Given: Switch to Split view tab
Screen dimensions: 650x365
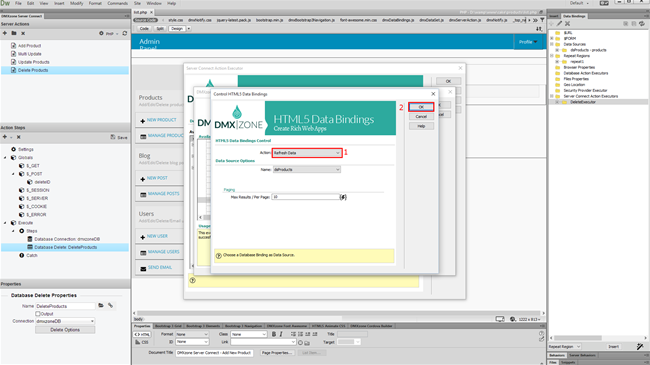Looking at the screenshot, I should click(x=160, y=29).
